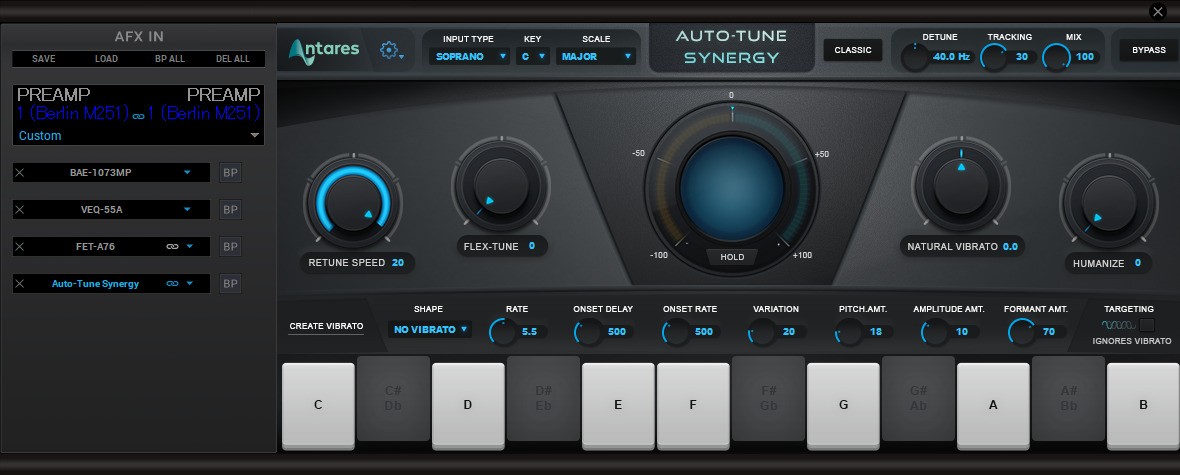The image size is (1180, 475).
Task: Open the Auto-Tune Synergy slot dropdown arrow
Action: pos(190,284)
